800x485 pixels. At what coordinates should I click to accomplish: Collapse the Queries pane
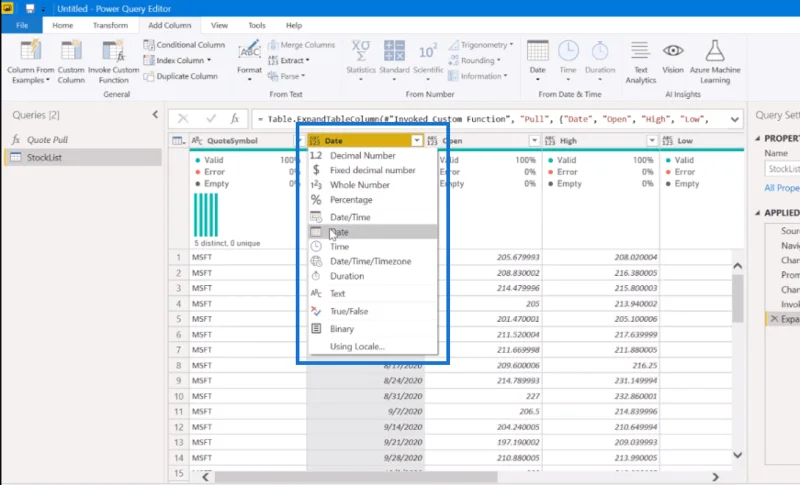click(155, 115)
